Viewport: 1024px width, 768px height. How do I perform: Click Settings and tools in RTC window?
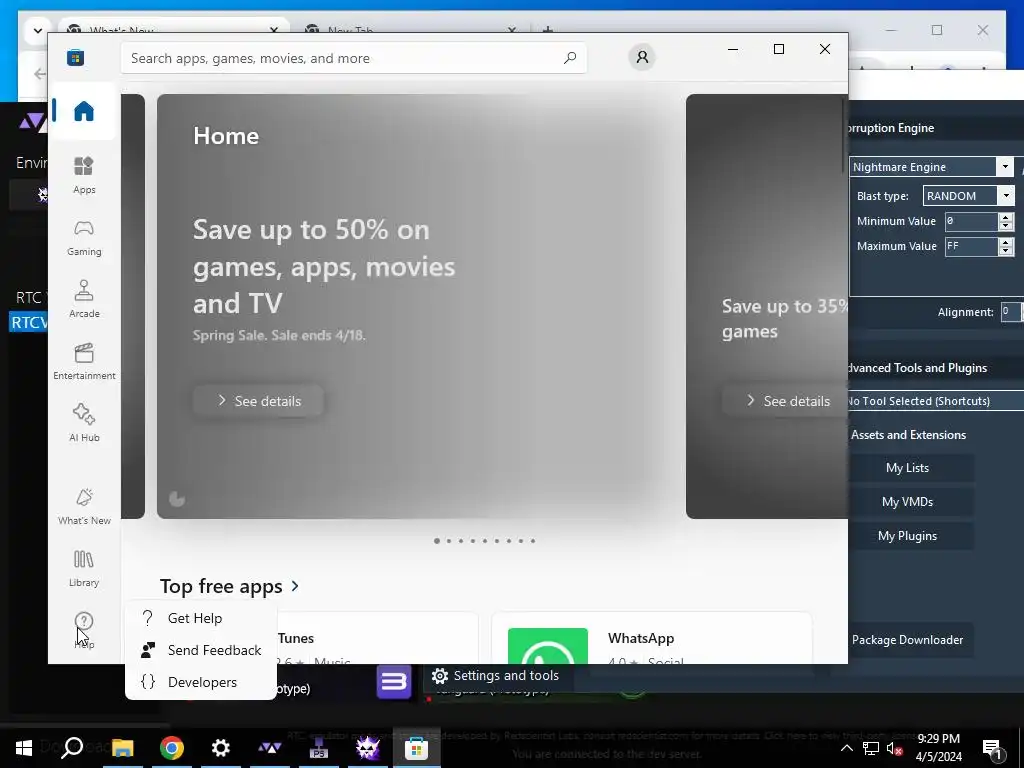497,676
